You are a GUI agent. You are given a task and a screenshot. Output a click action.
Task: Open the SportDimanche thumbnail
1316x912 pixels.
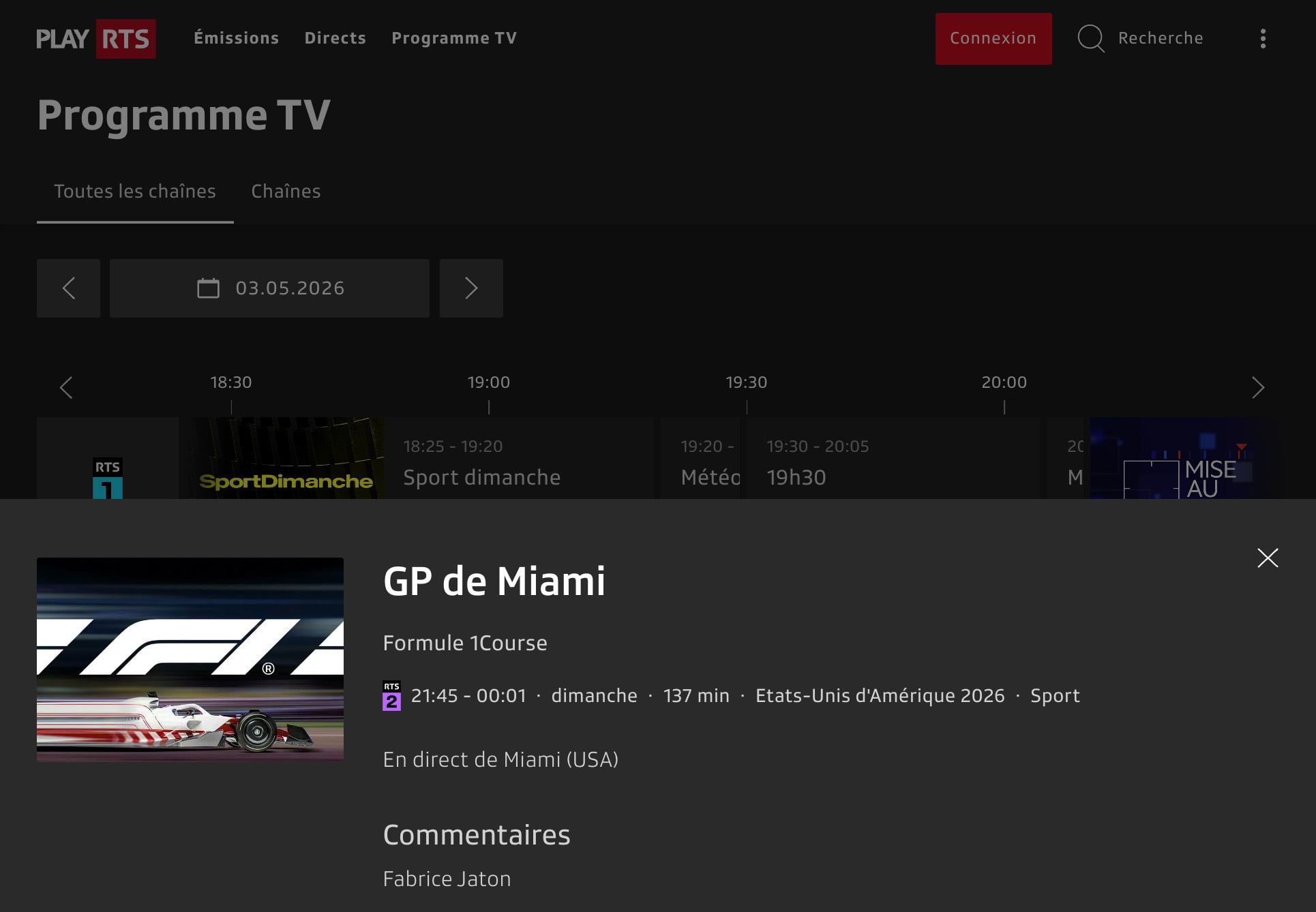(x=286, y=458)
